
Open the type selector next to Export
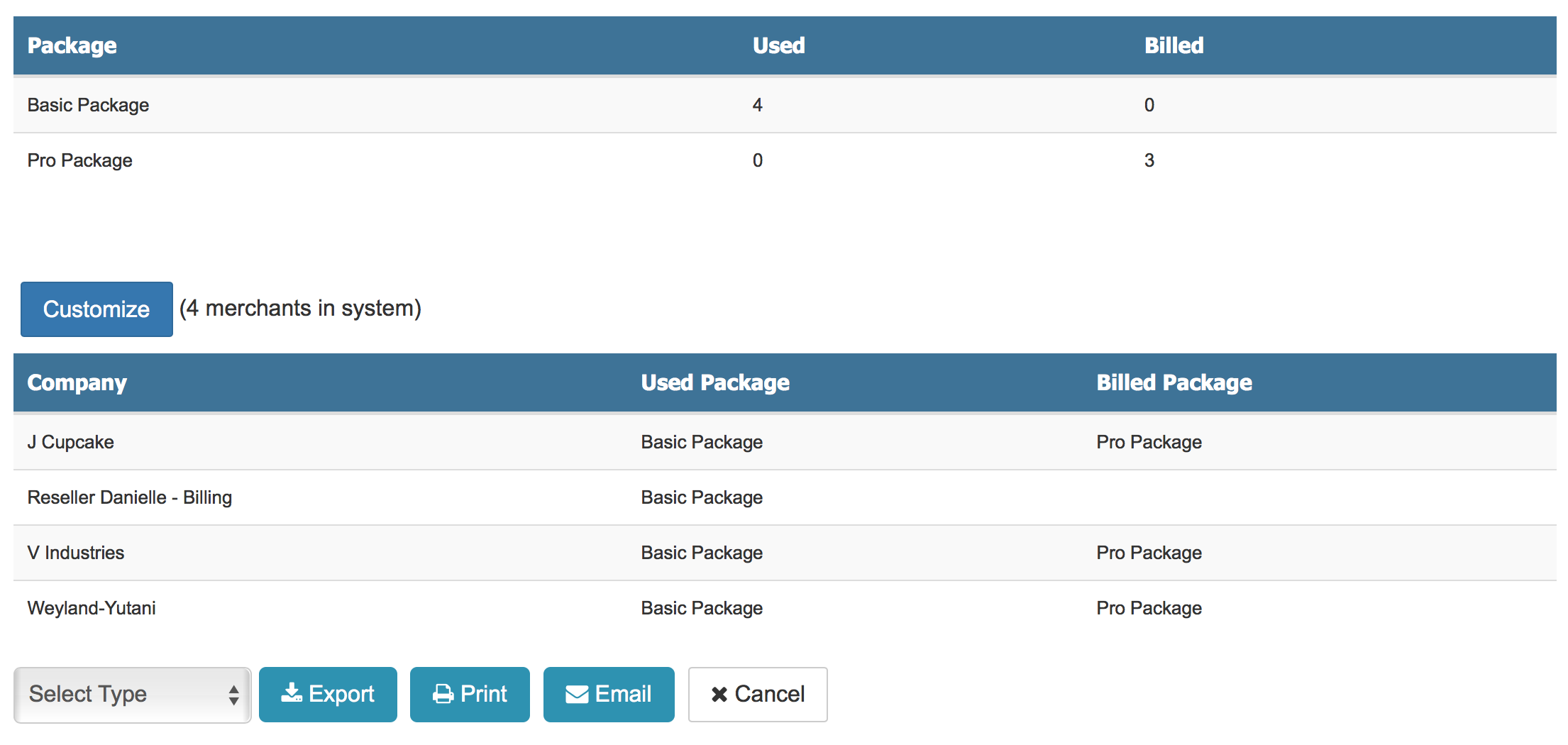(x=131, y=694)
